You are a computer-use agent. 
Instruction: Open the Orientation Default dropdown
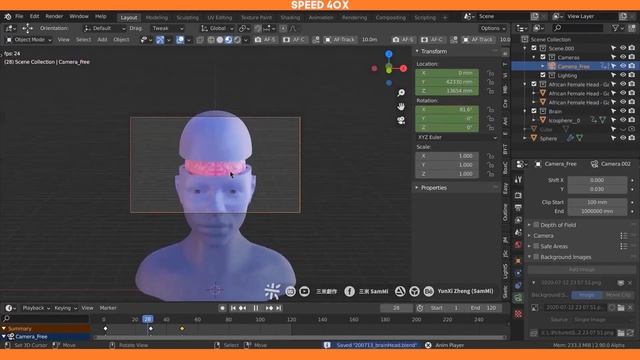tap(104, 29)
